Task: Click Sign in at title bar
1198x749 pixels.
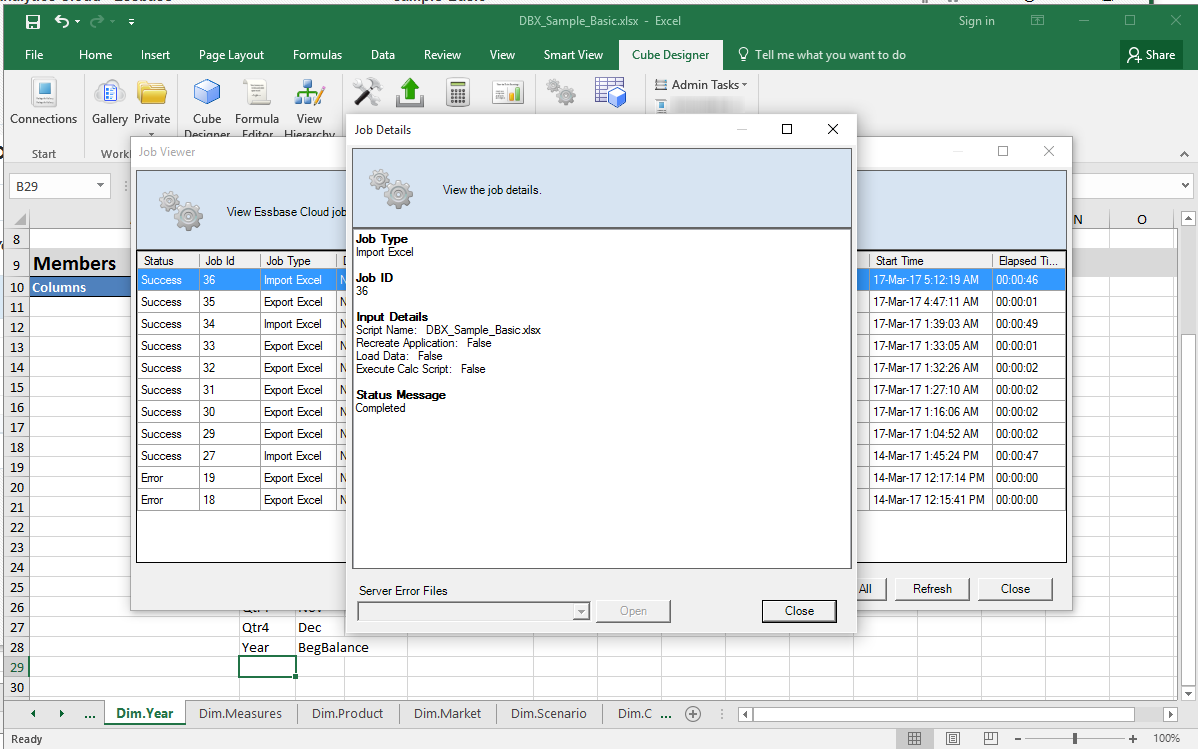Action: point(976,21)
